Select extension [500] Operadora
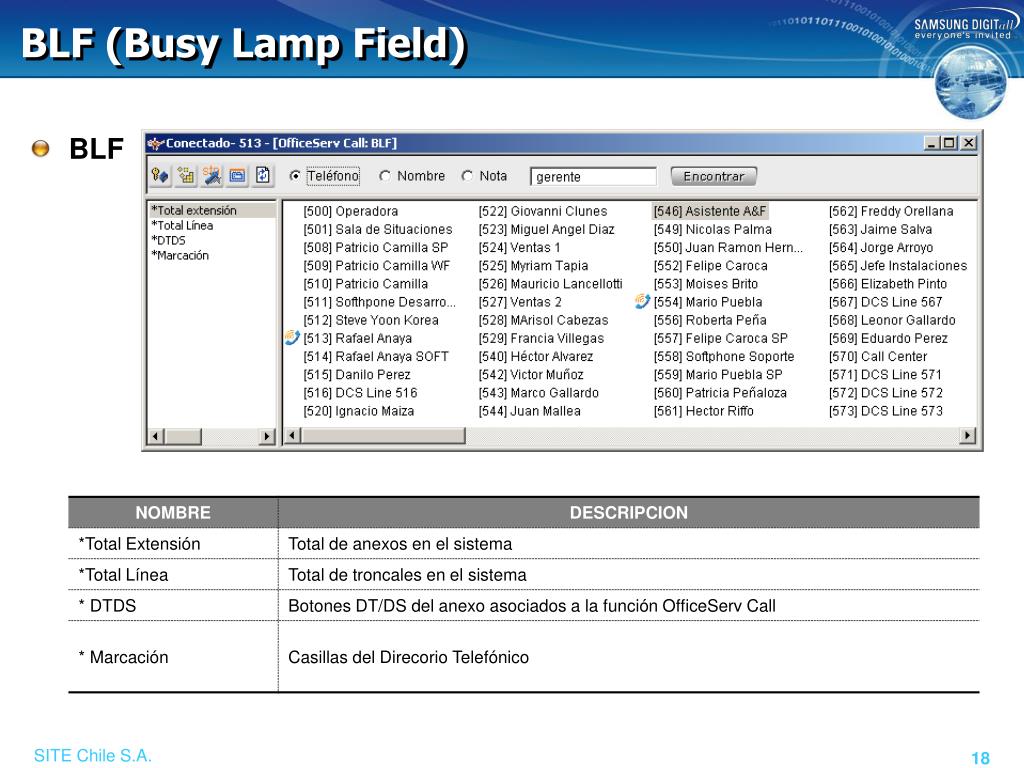Viewport: 1024px width, 768px height. 351,211
